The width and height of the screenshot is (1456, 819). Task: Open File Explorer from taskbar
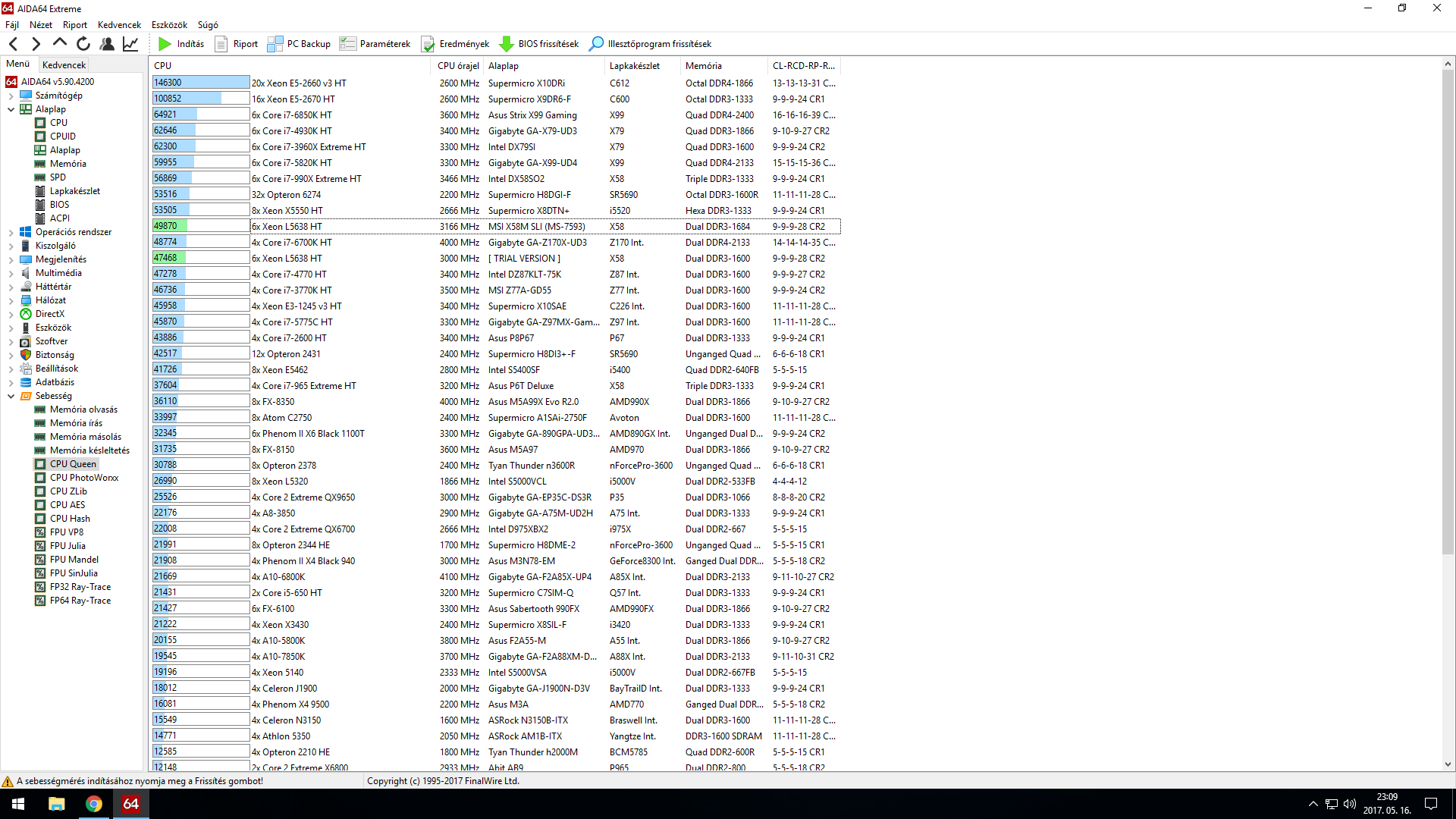57,804
